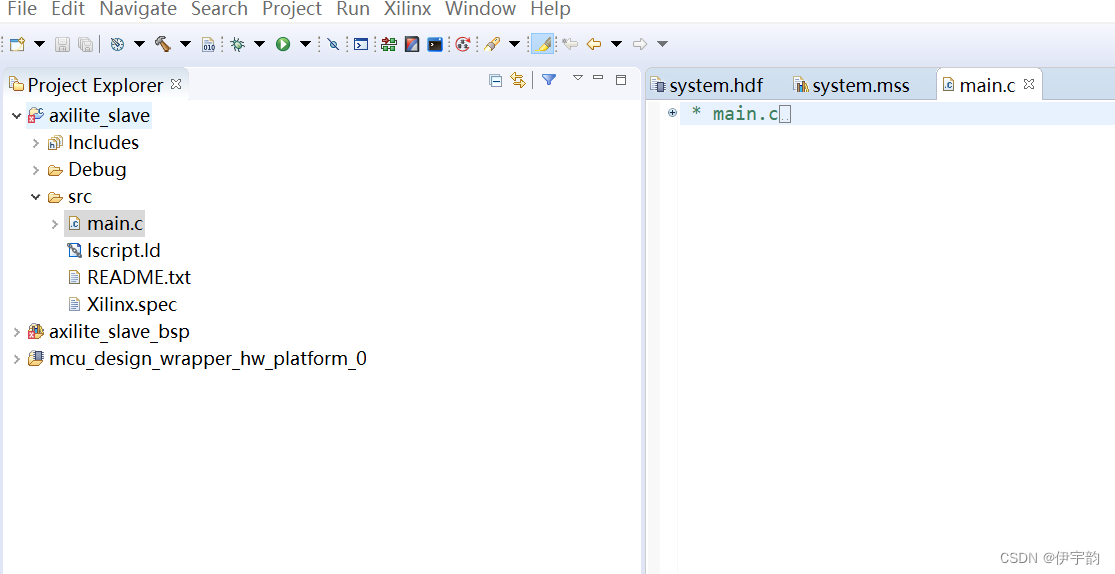Select the README.txt file

(x=139, y=277)
